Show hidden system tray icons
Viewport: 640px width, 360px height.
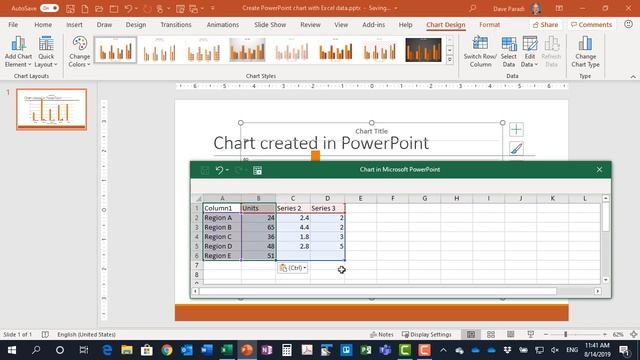(443, 350)
